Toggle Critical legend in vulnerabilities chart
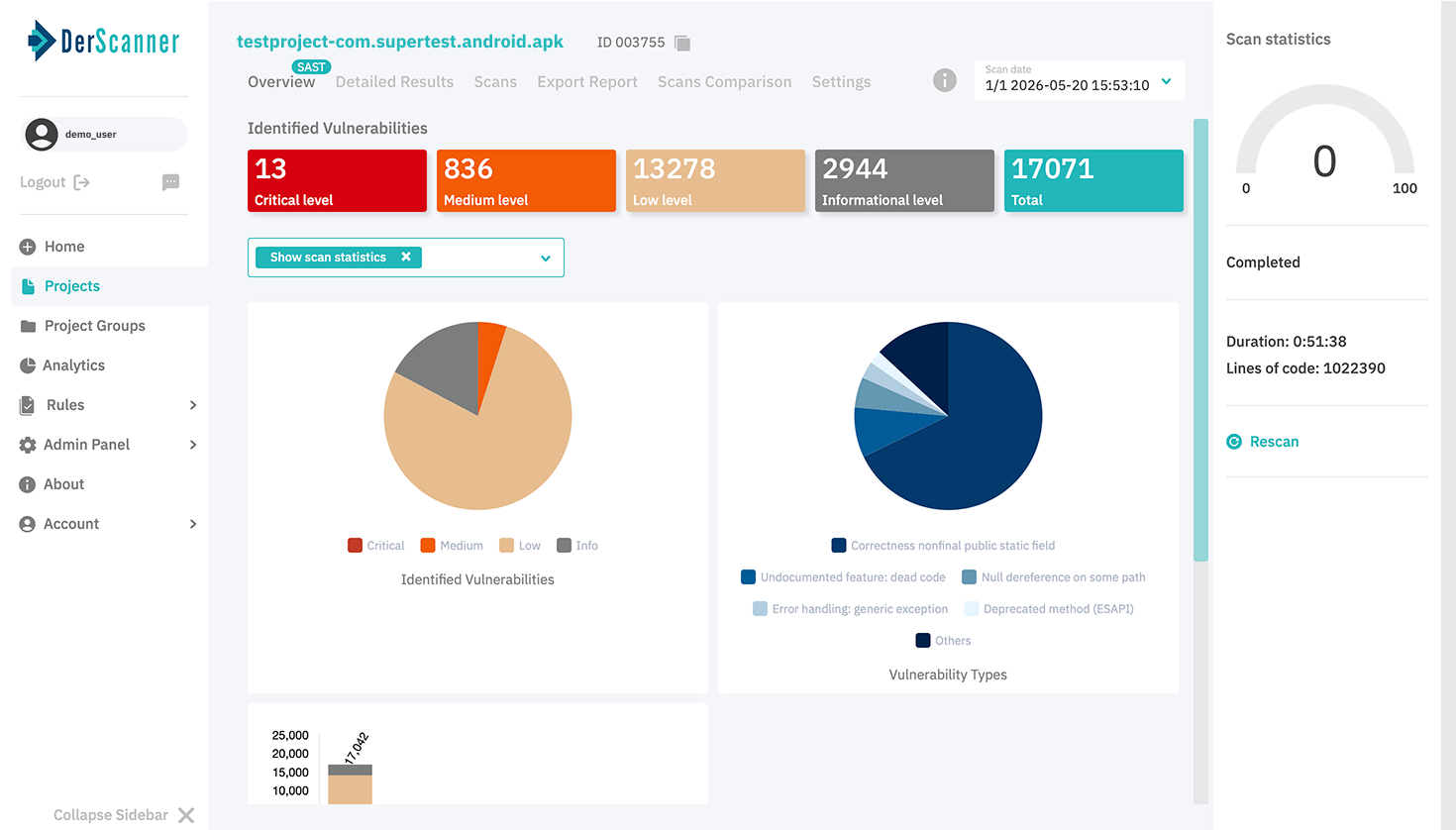The width and height of the screenshot is (1456, 830). (x=376, y=546)
